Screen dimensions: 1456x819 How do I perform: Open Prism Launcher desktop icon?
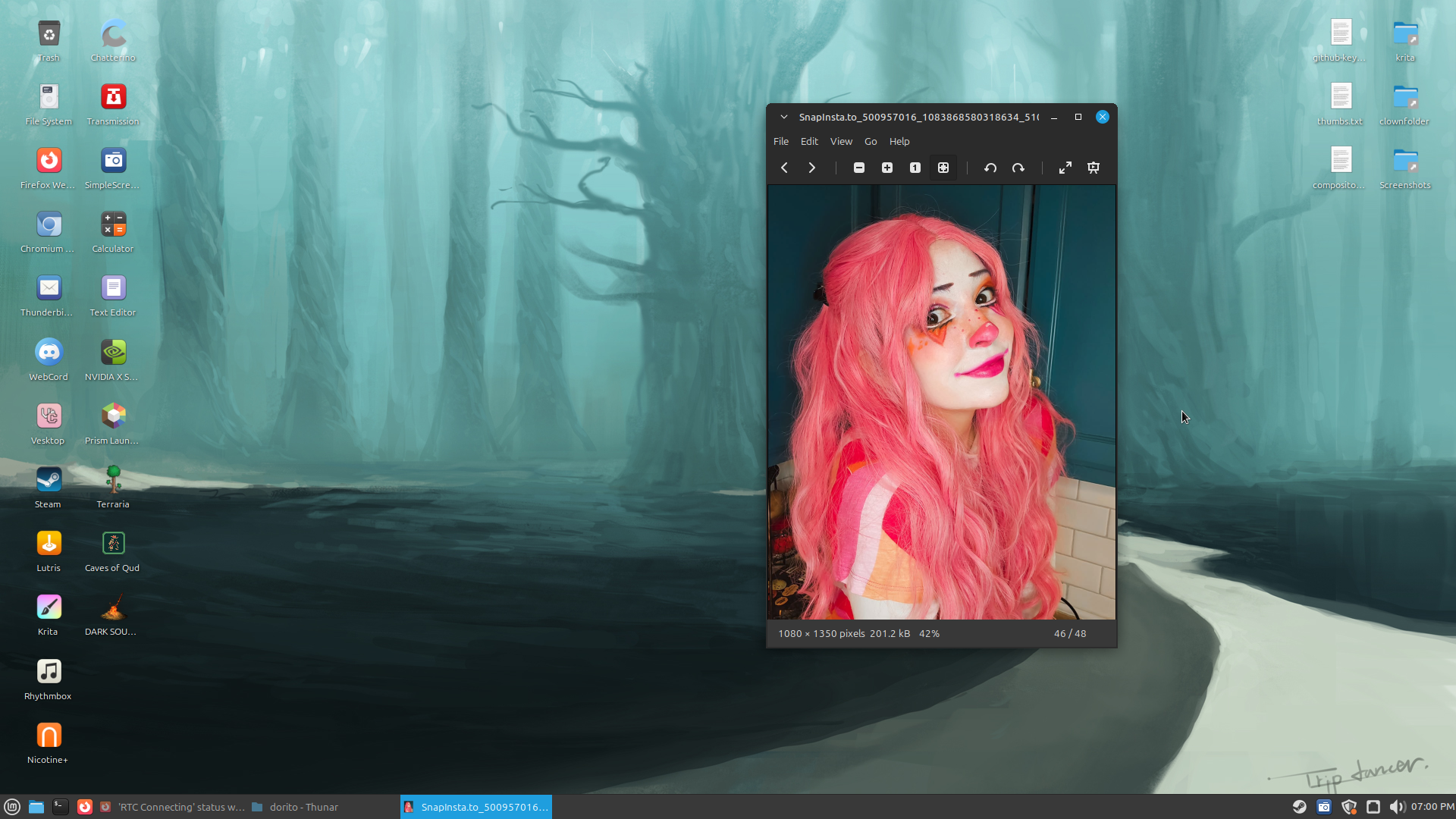113,424
